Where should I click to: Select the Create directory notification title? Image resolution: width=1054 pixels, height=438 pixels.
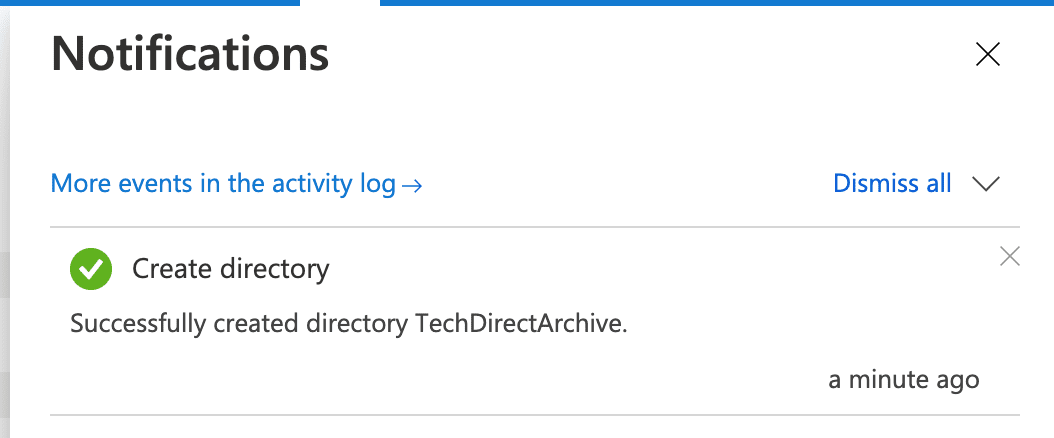(x=230, y=268)
